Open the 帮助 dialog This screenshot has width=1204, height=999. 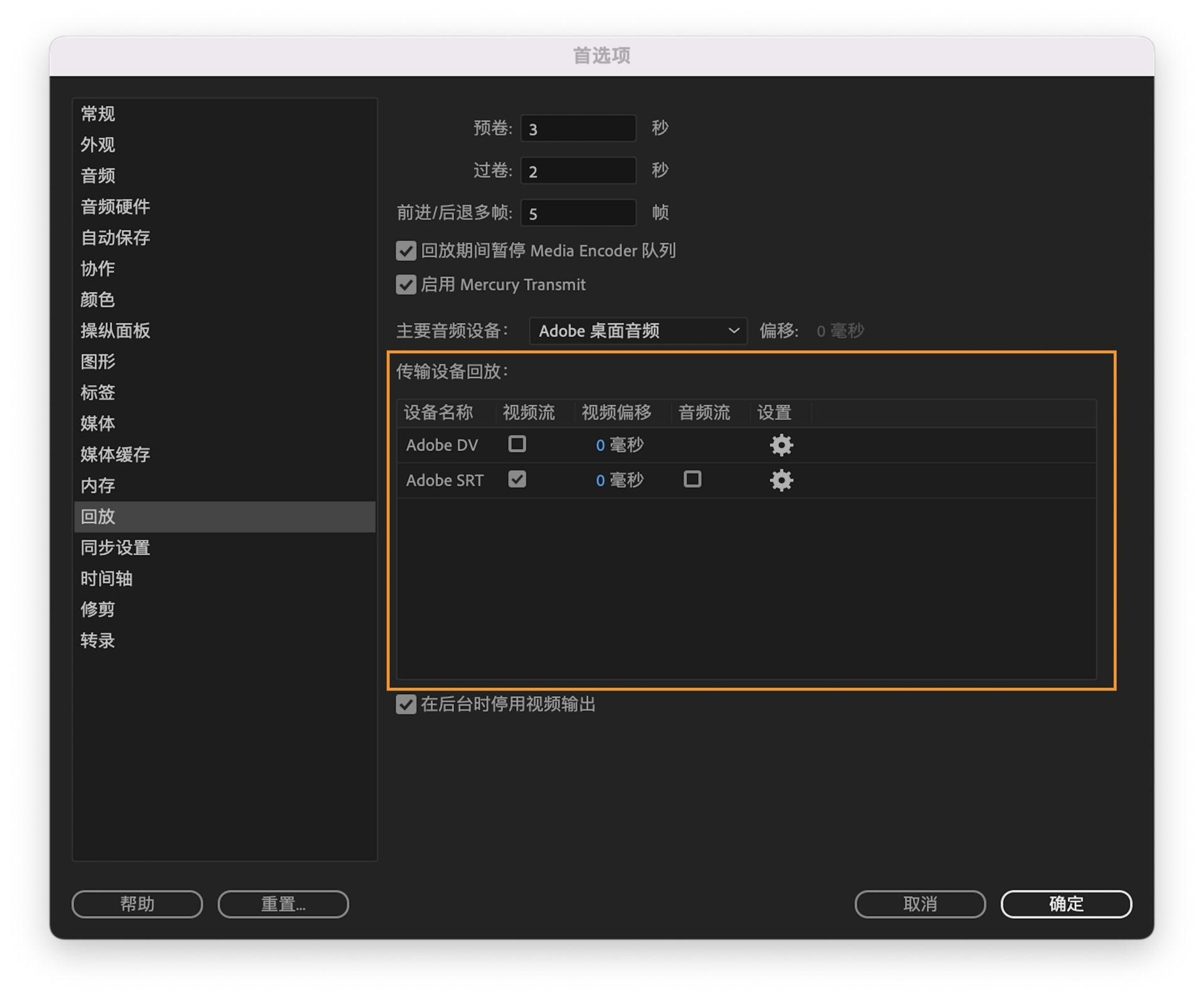[137, 904]
